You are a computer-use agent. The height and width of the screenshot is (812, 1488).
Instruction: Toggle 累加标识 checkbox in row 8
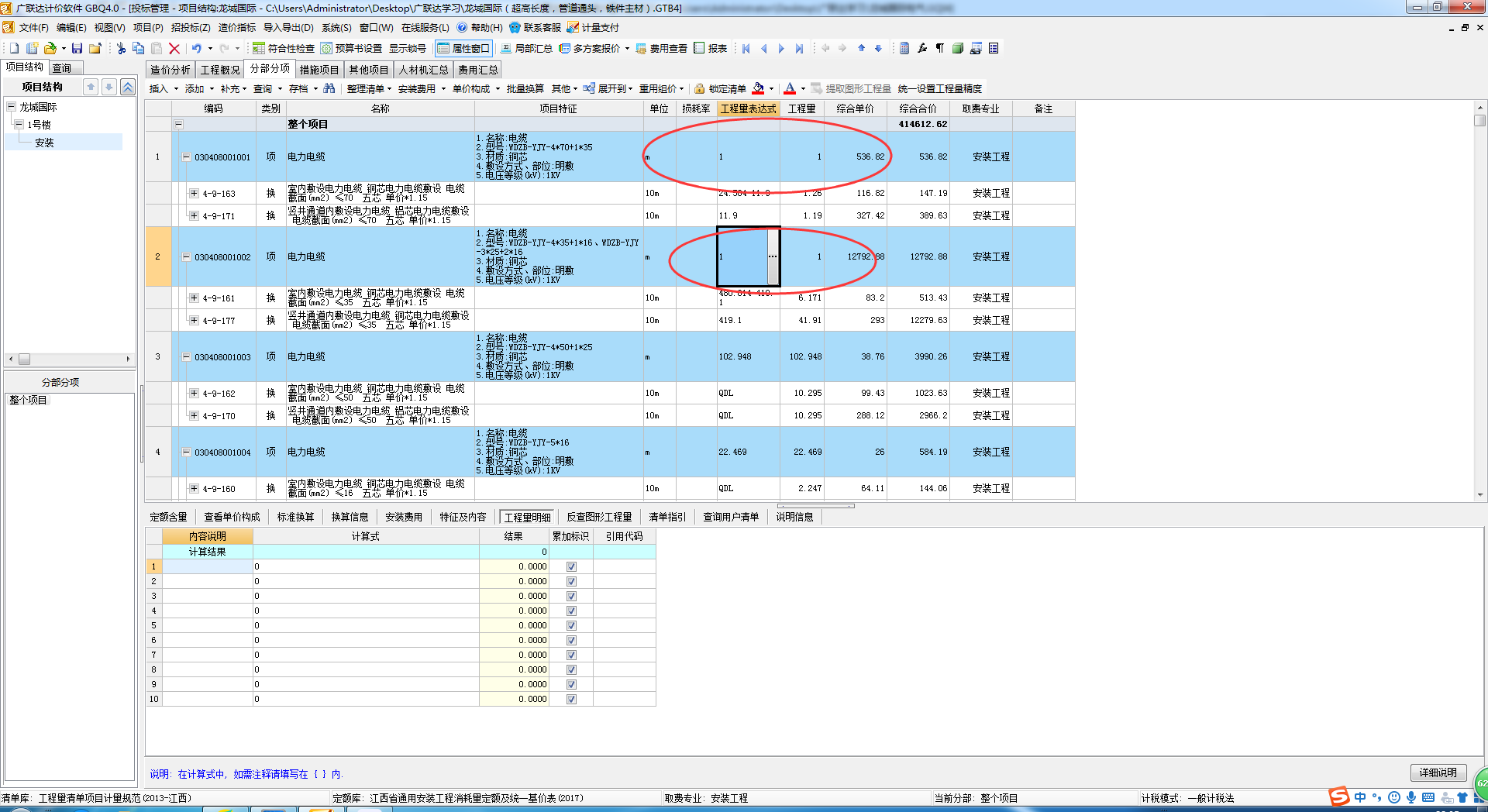coord(571,669)
